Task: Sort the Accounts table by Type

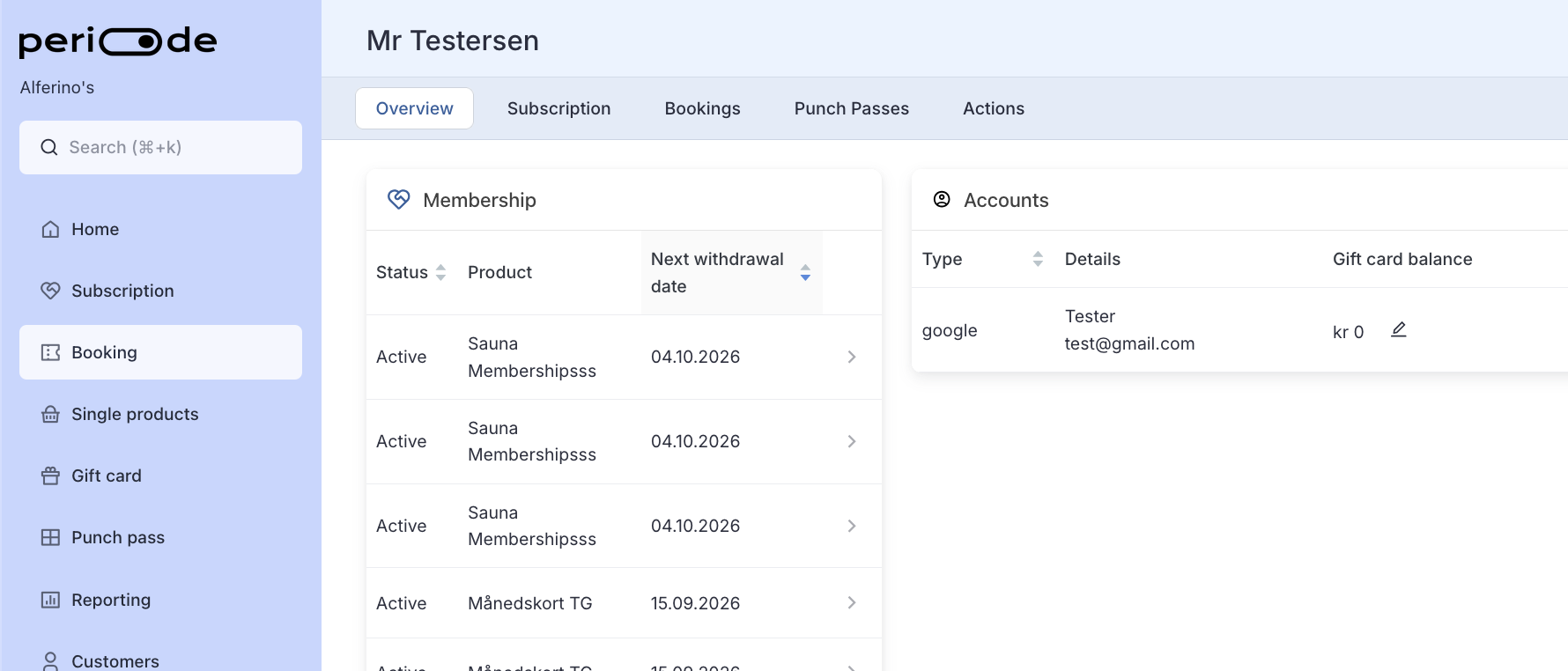Action: tap(1038, 259)
